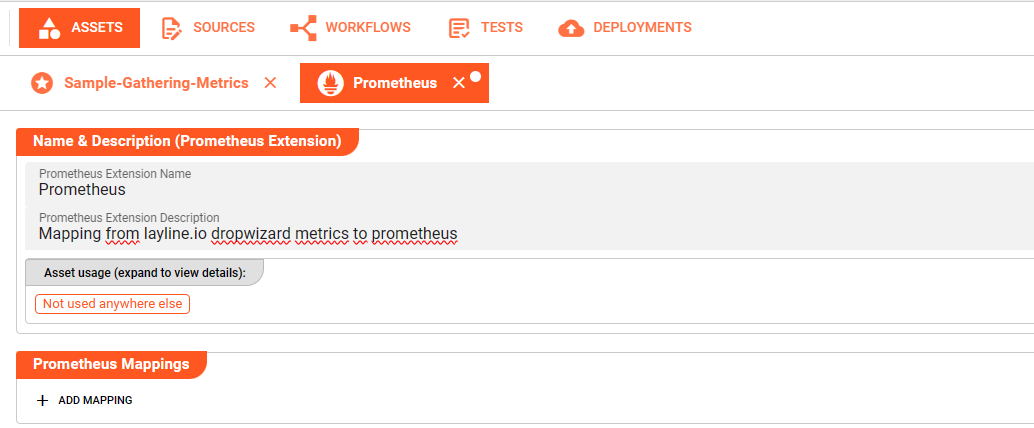
Task: Open the Sources menu item
Action: [x=223, y=28]
